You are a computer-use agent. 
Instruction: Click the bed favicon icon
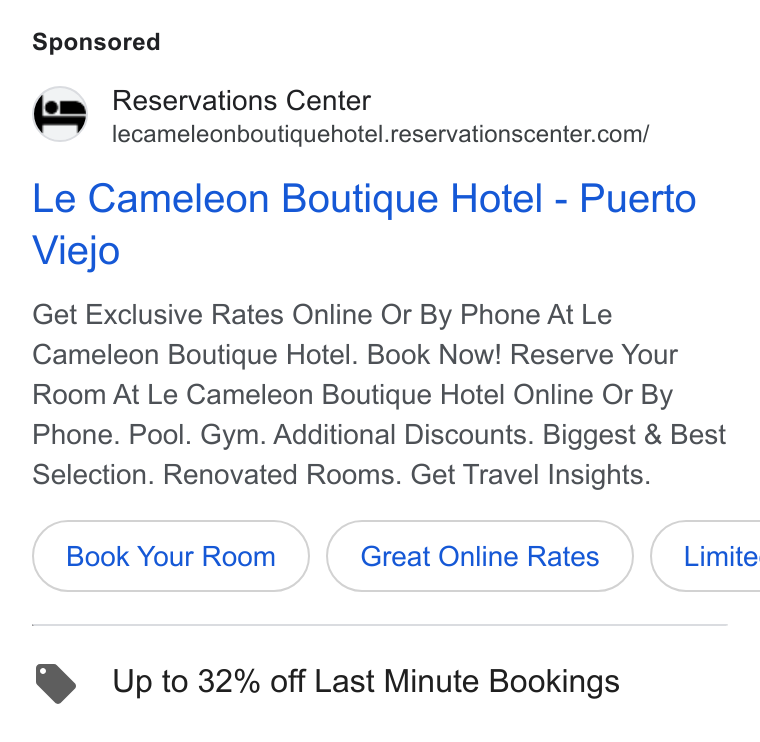click(60, 114)
